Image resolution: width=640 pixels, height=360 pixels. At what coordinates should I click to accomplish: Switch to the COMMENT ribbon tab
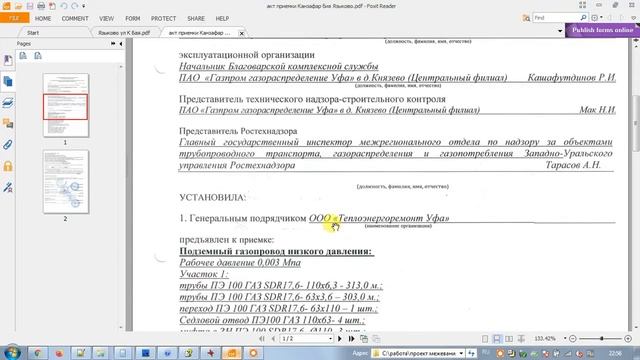coord(75,19)
